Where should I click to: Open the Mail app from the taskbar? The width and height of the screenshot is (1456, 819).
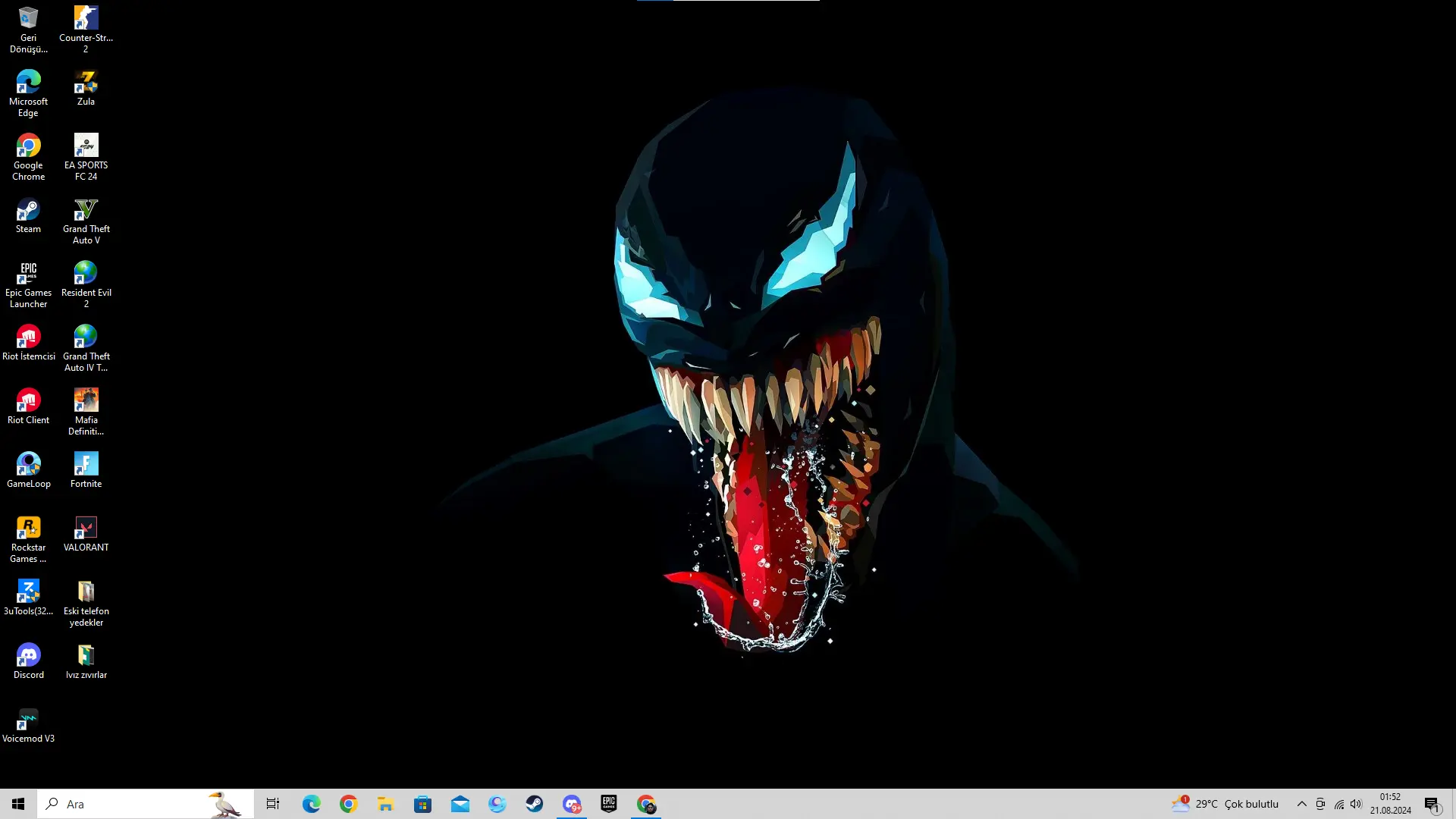[460, 804]
